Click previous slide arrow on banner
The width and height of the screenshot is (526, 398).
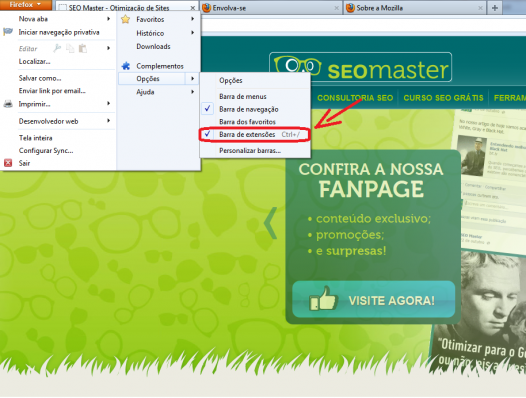(x=271, y=223)
